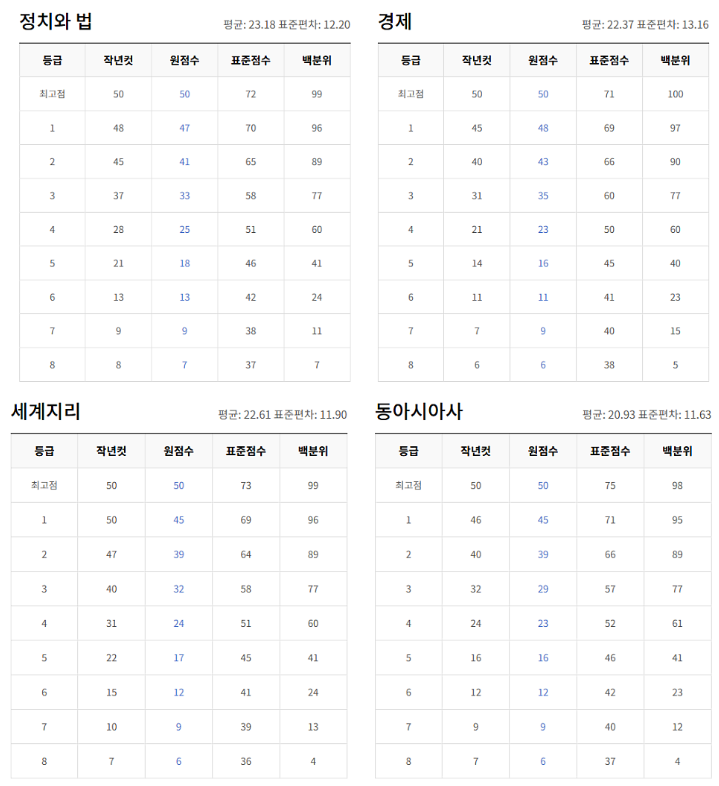The width and height of the screenshot is (719, 786).
Task: Select the 원점수 header in 동아시아사 table
Action: (543, 451)
